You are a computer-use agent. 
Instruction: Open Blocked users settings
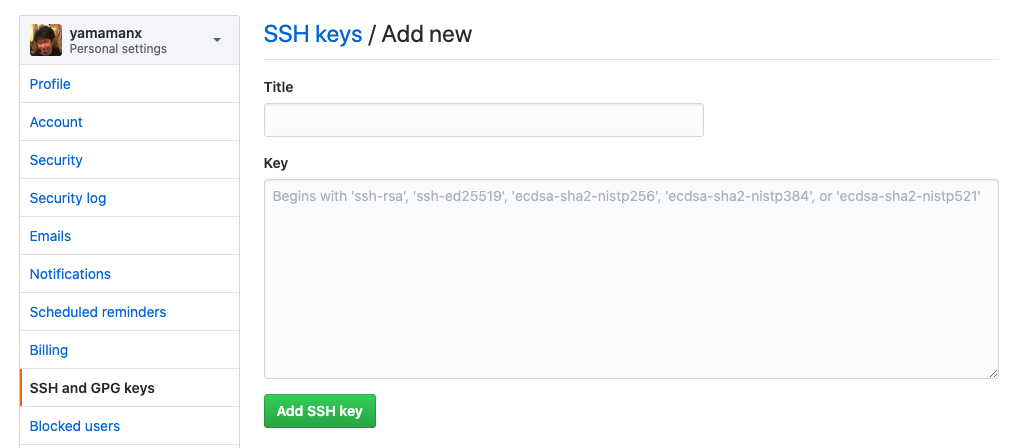click(x=75, y=426)
